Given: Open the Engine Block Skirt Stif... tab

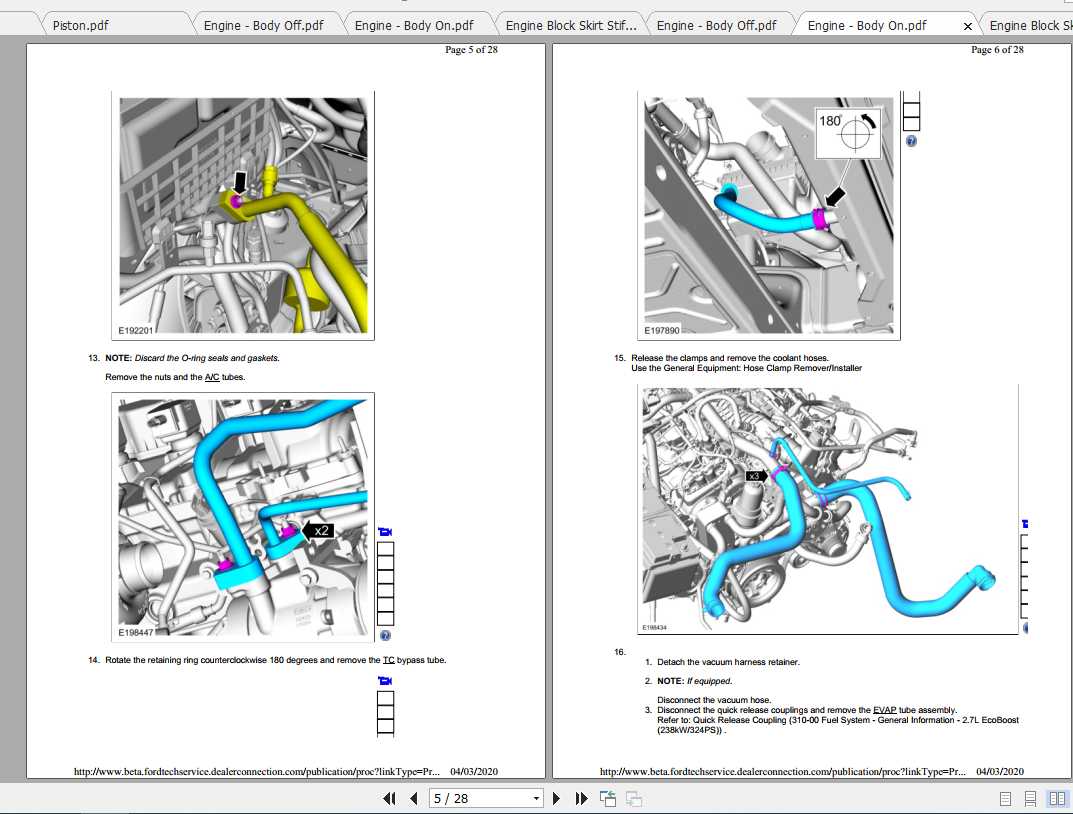Looking at the screenshot, I should click(x=571, y=25).
